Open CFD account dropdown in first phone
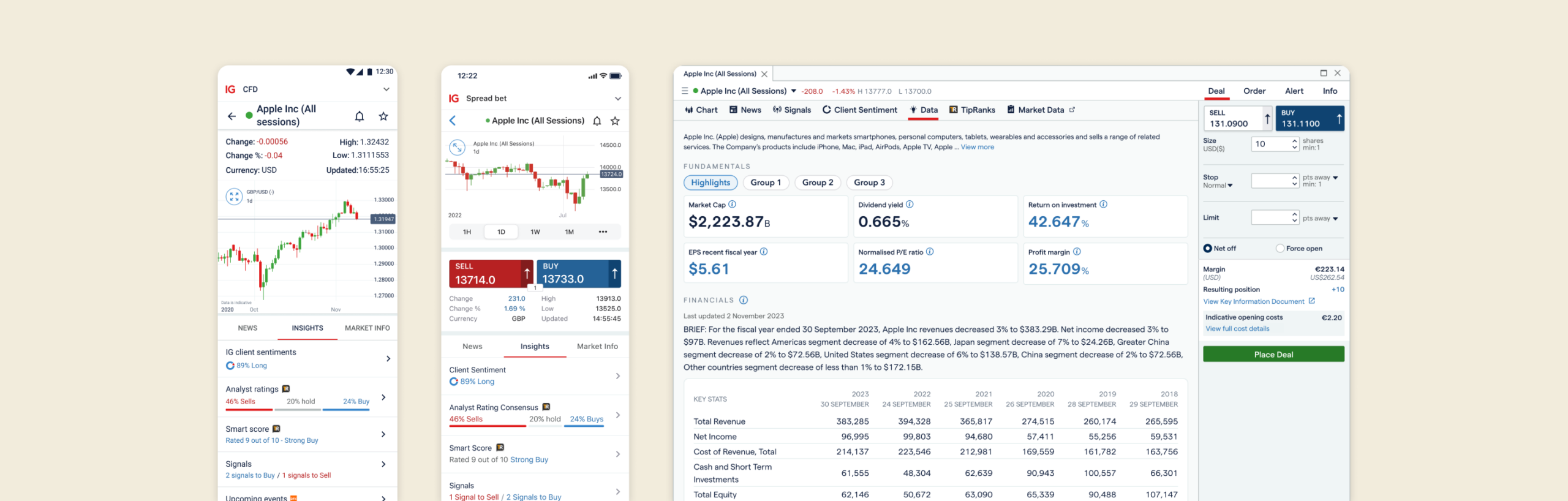1568x501 pixels. (x=386, y=89)
